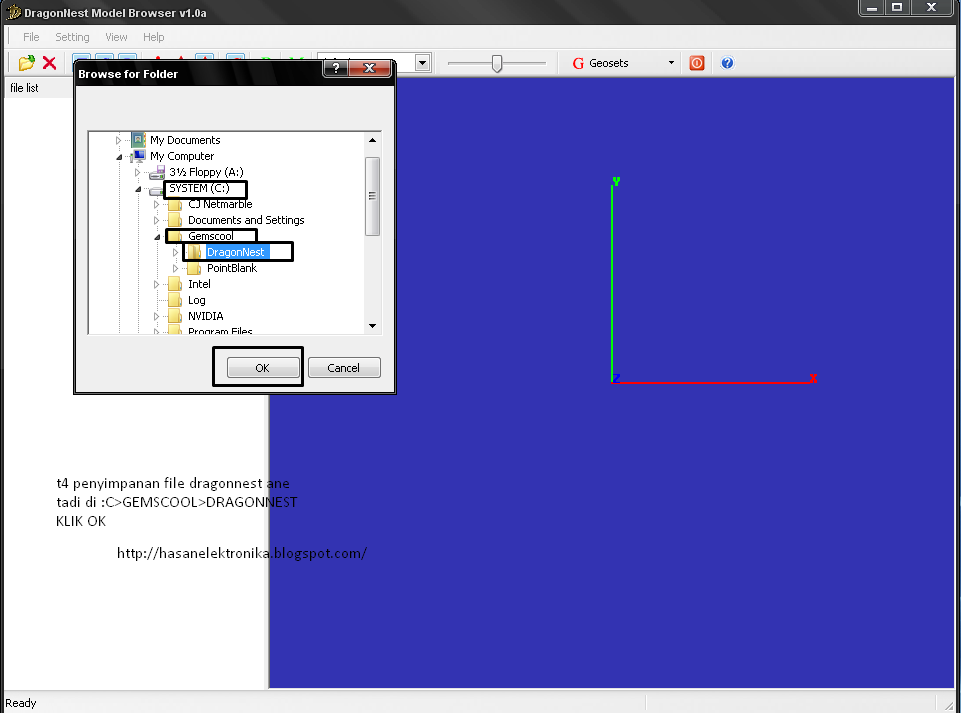Click the open folder toolbar icon
Image resolution: width=961 pixels, height=713 pixels.
pos(26,63)
